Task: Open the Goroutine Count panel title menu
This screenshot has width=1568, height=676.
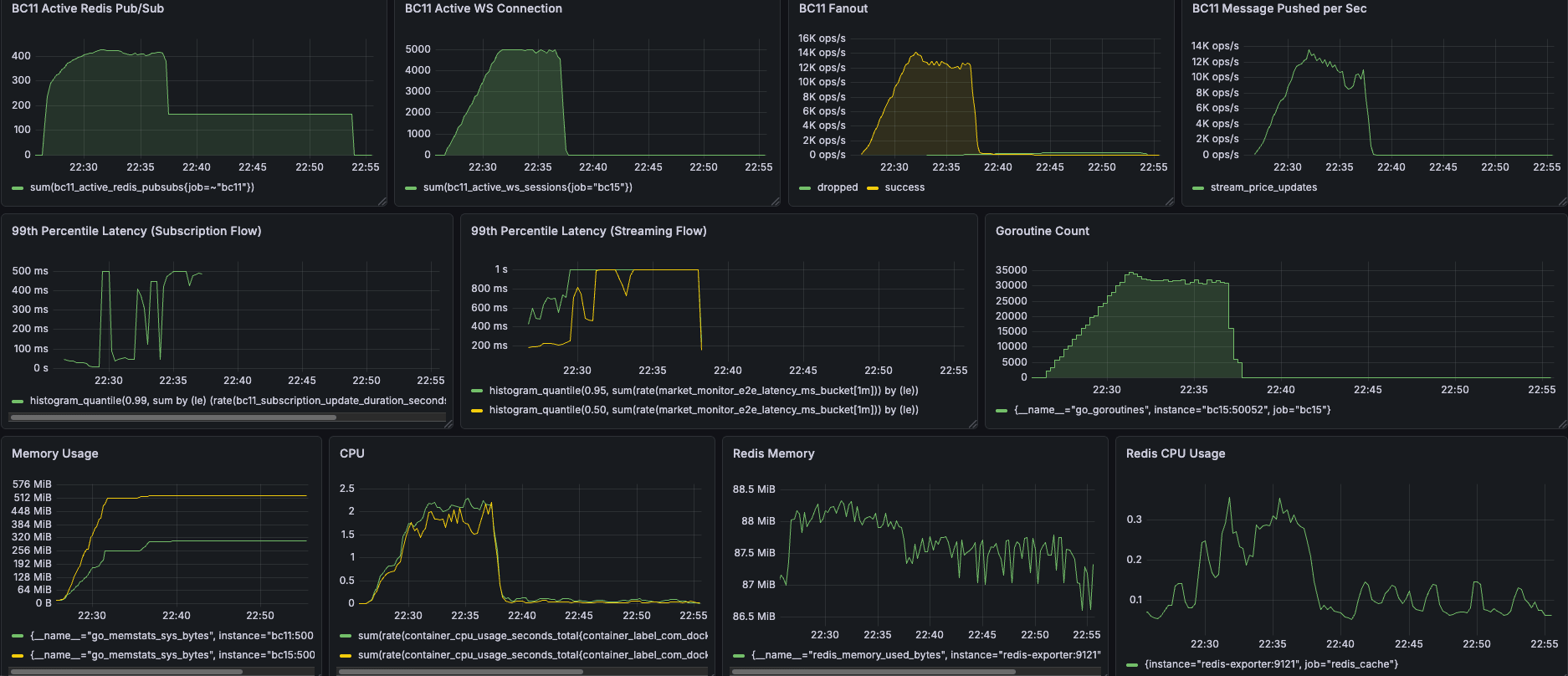Action: 1042,231
